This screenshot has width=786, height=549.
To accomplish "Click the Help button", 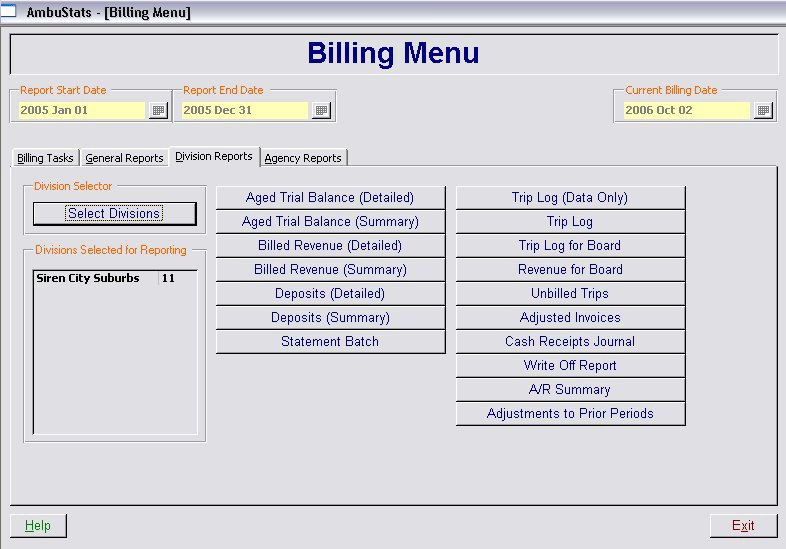I will (x=38, y=526).
